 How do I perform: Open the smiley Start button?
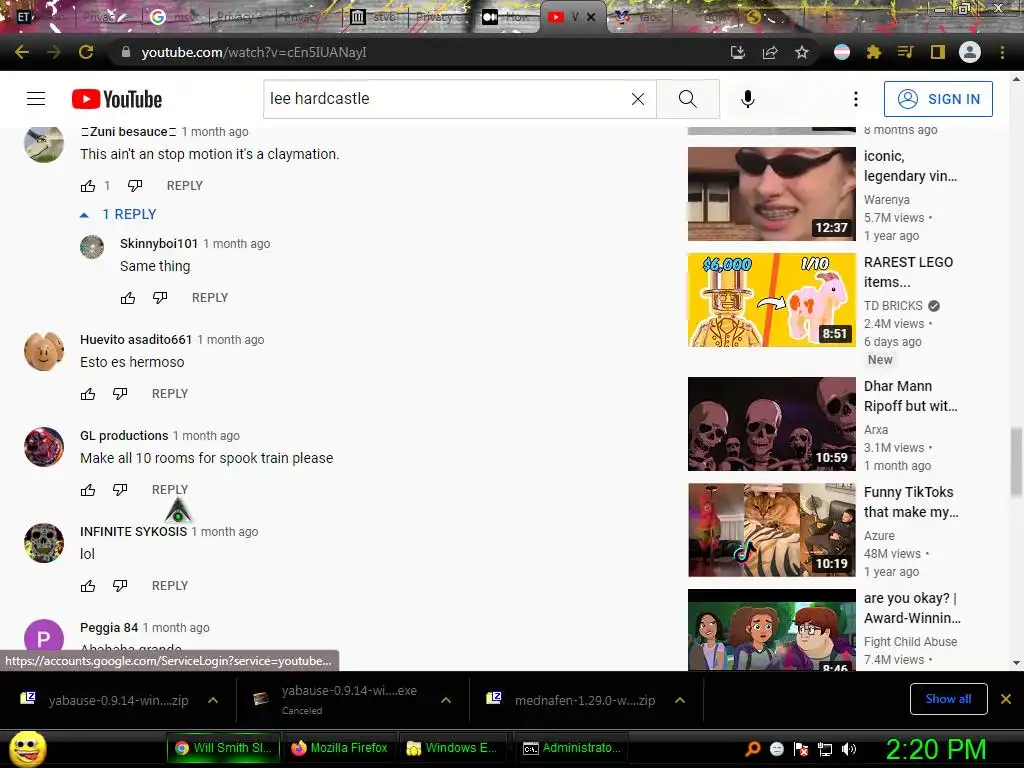27,748
